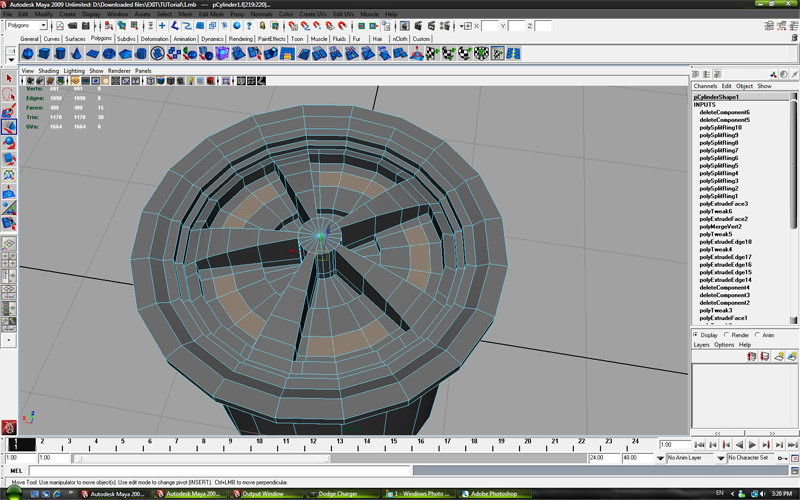Jump to start of playback range
The image size is (800, 500).
[699, 444]
